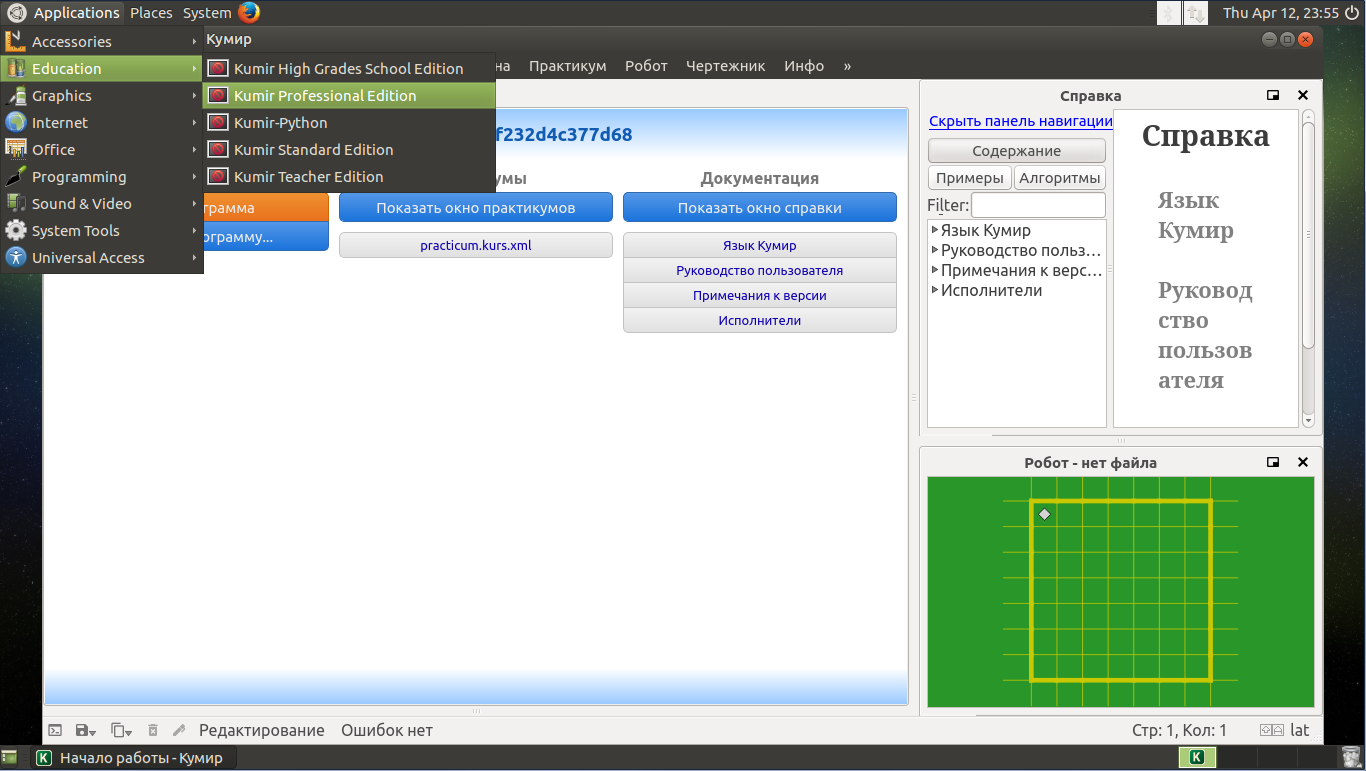Screen dimensions: 1366x771
Task: Click the Show Desktop icon in bottom panel
Action: (9, 757)
